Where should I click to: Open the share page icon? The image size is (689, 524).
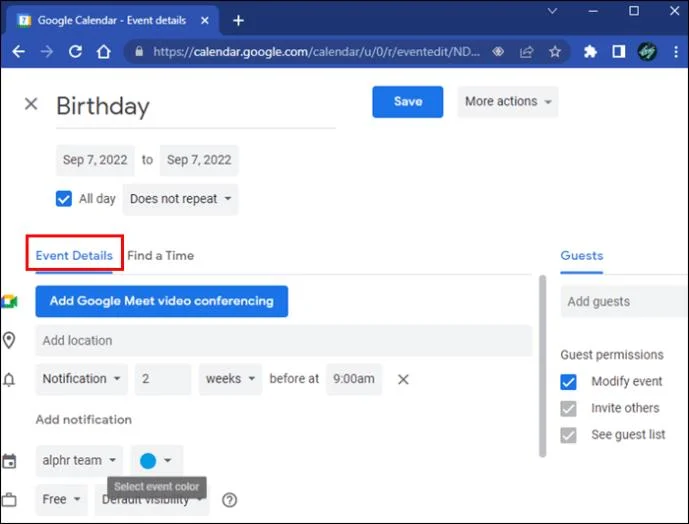(526, 52)
